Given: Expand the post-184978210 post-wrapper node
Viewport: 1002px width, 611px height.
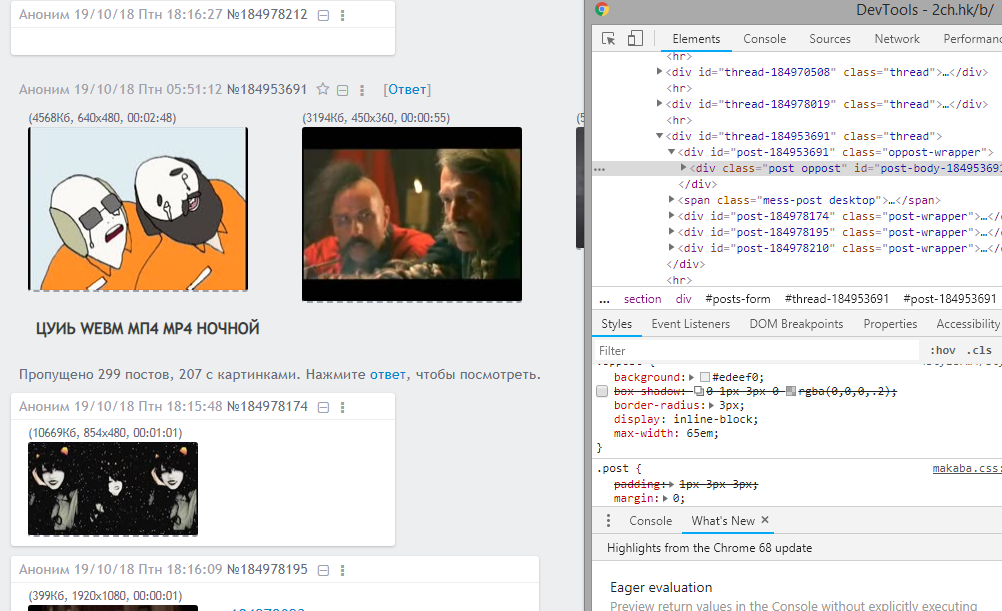Looking at the screenshot, I should pyautogui.click(x=672, y=247).
